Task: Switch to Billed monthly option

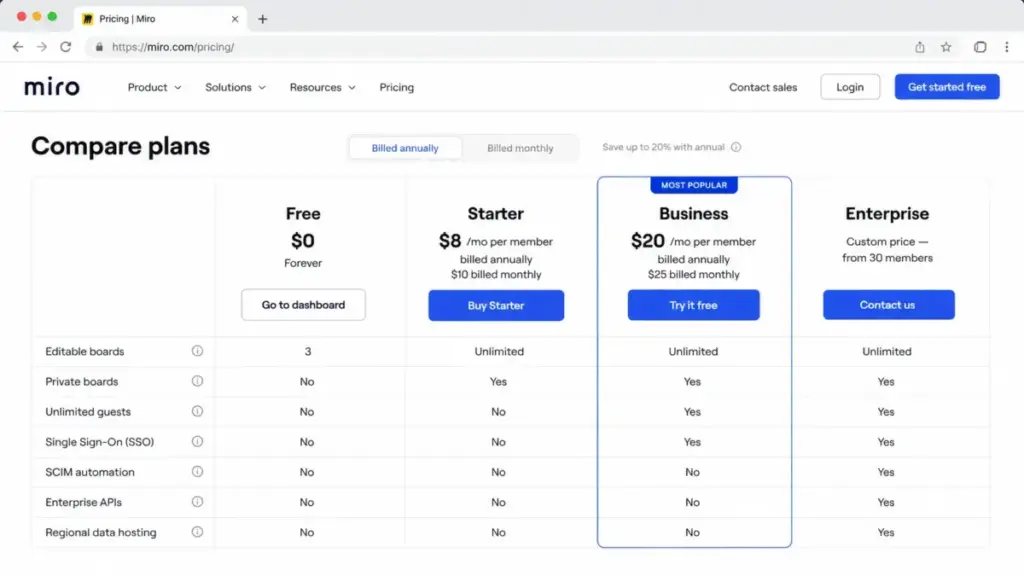Action: 520,148
